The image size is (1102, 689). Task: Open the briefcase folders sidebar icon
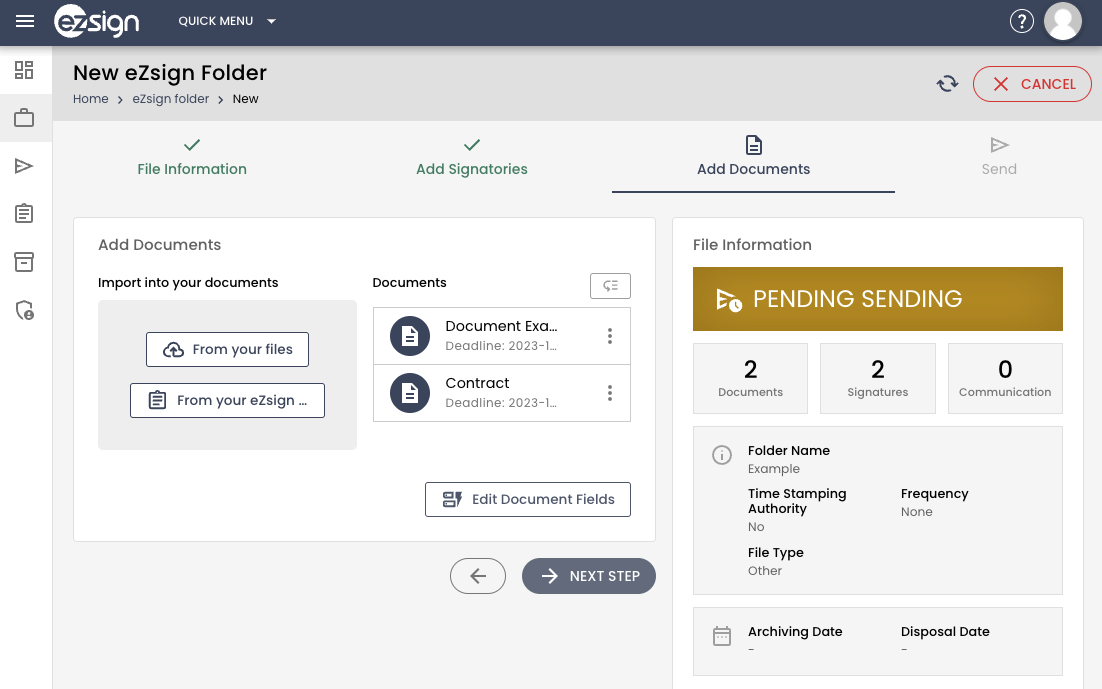[24, 117]
